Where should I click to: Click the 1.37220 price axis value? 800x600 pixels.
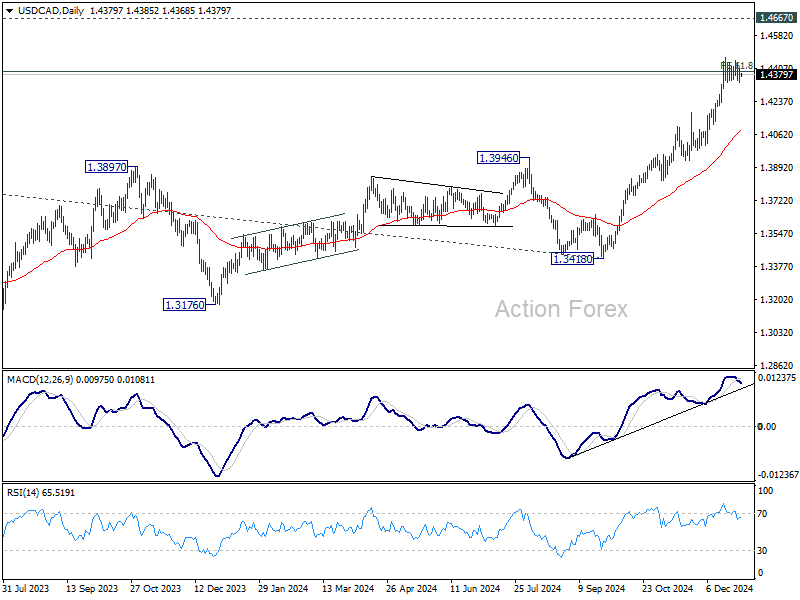(x=777, y=201)
